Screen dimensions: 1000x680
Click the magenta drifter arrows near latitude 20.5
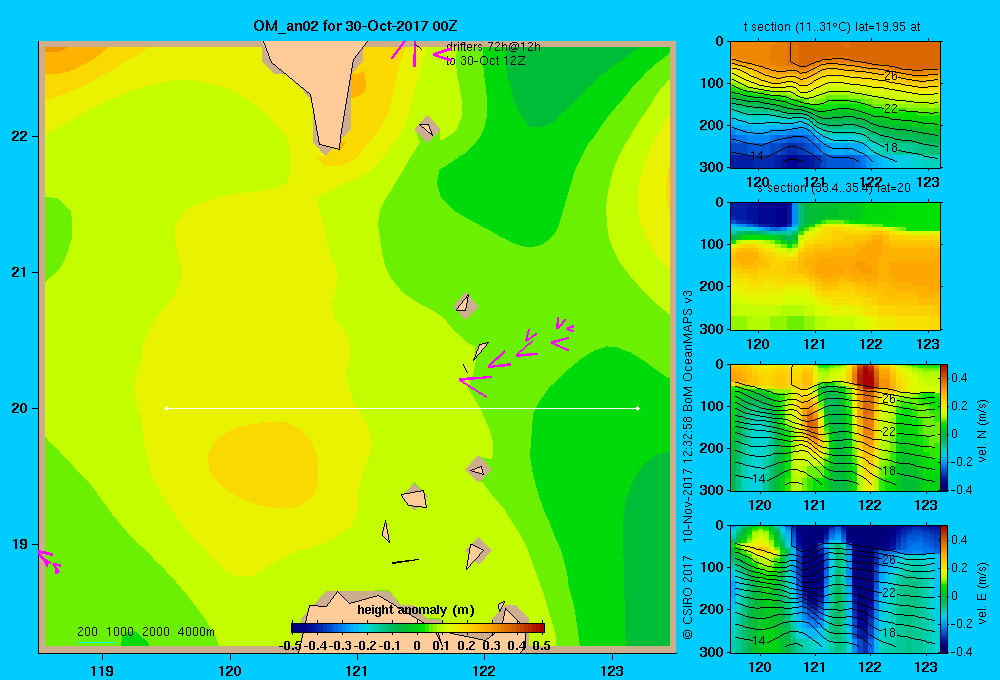coord(517,358)
